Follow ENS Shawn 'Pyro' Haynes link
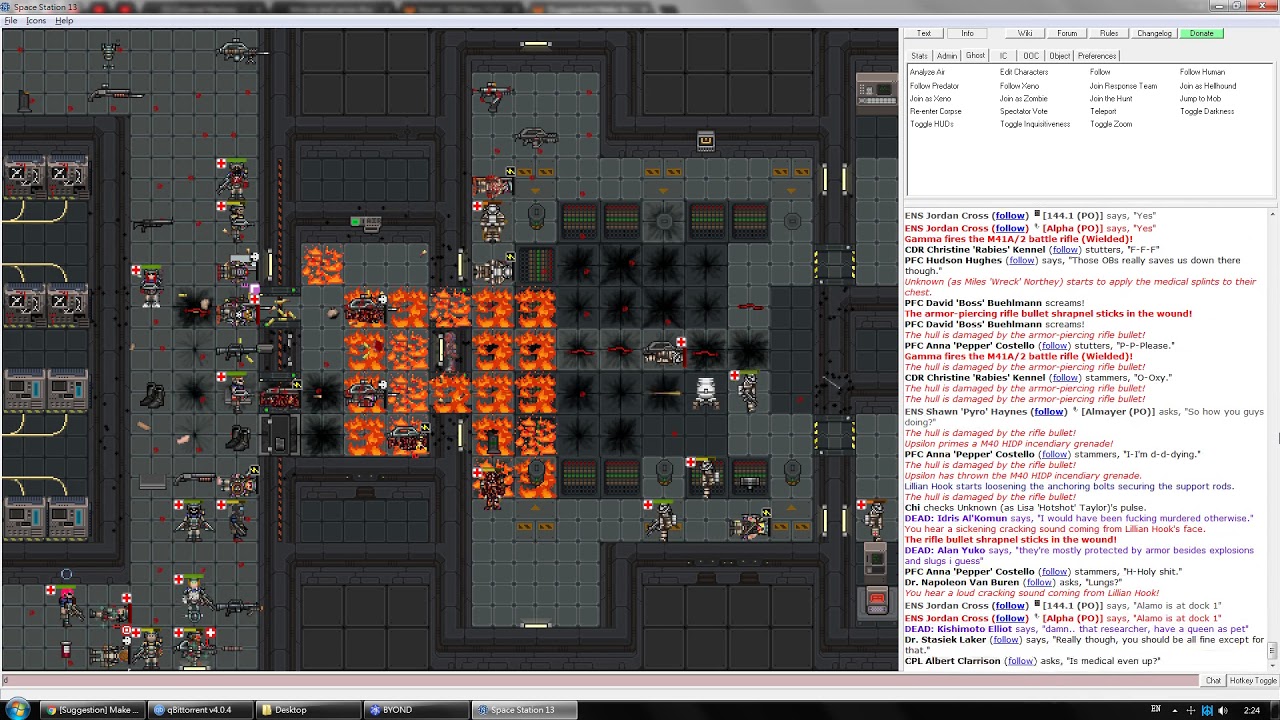The image size is (1280, 720). click(x=1049, y=411)
